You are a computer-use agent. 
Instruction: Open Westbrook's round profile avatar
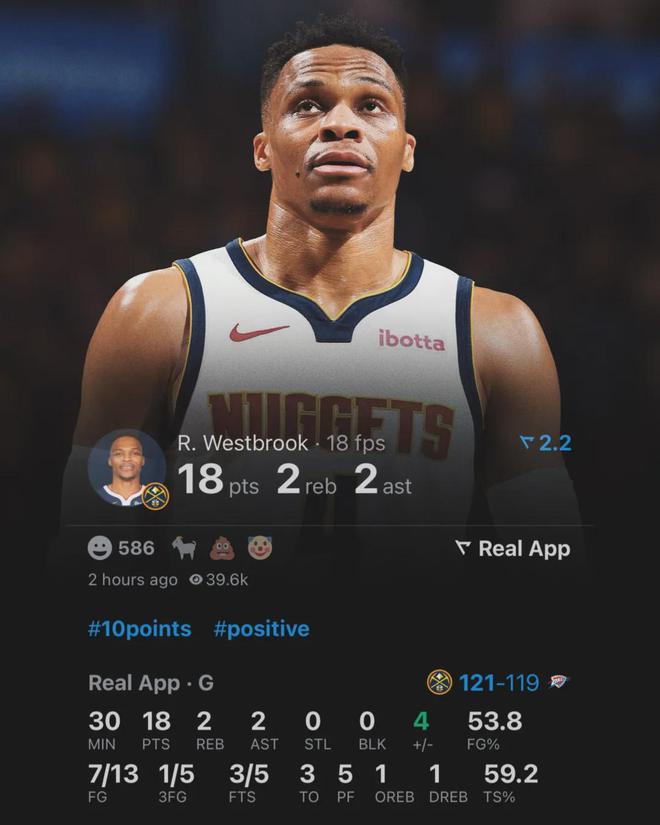127,468
